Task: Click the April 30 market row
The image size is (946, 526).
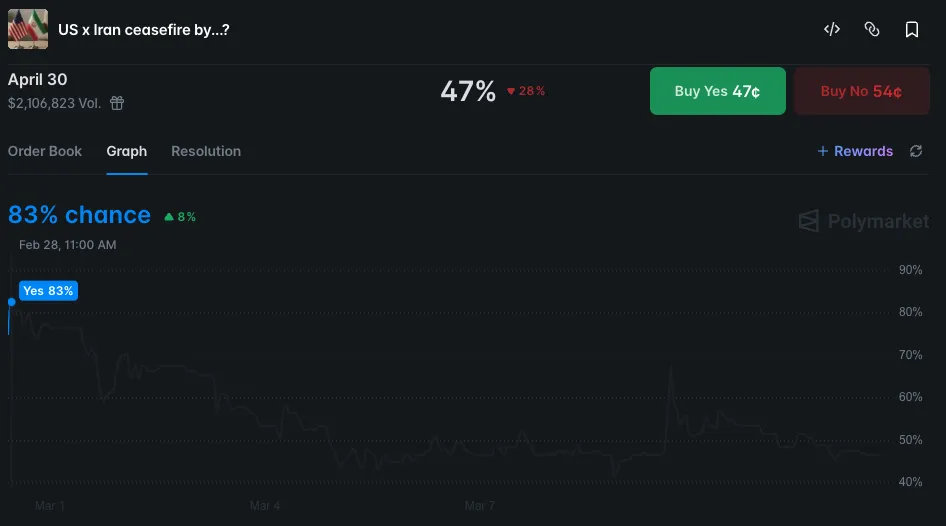Action: click(38, 80)
